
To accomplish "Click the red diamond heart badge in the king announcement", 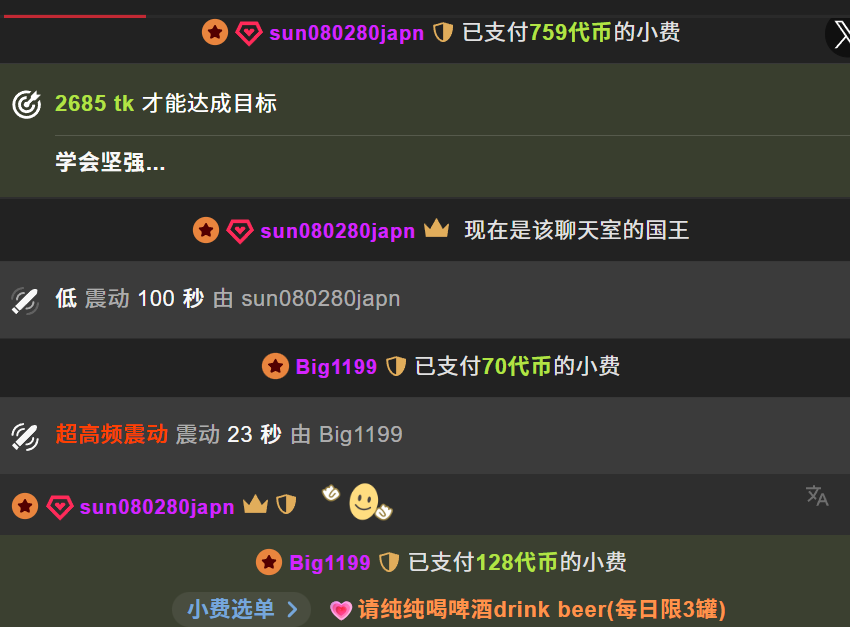I will tap(240, 231).
